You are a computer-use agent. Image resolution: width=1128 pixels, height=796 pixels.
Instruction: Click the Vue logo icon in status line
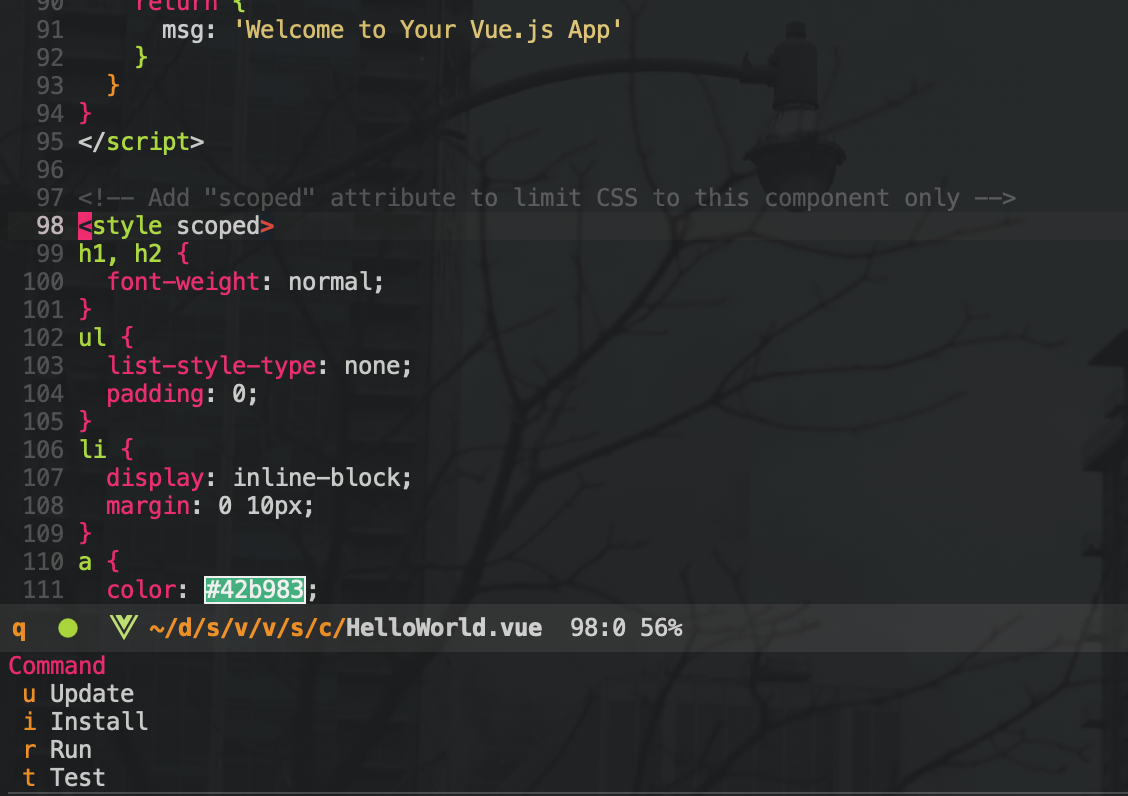coord(124,628)
